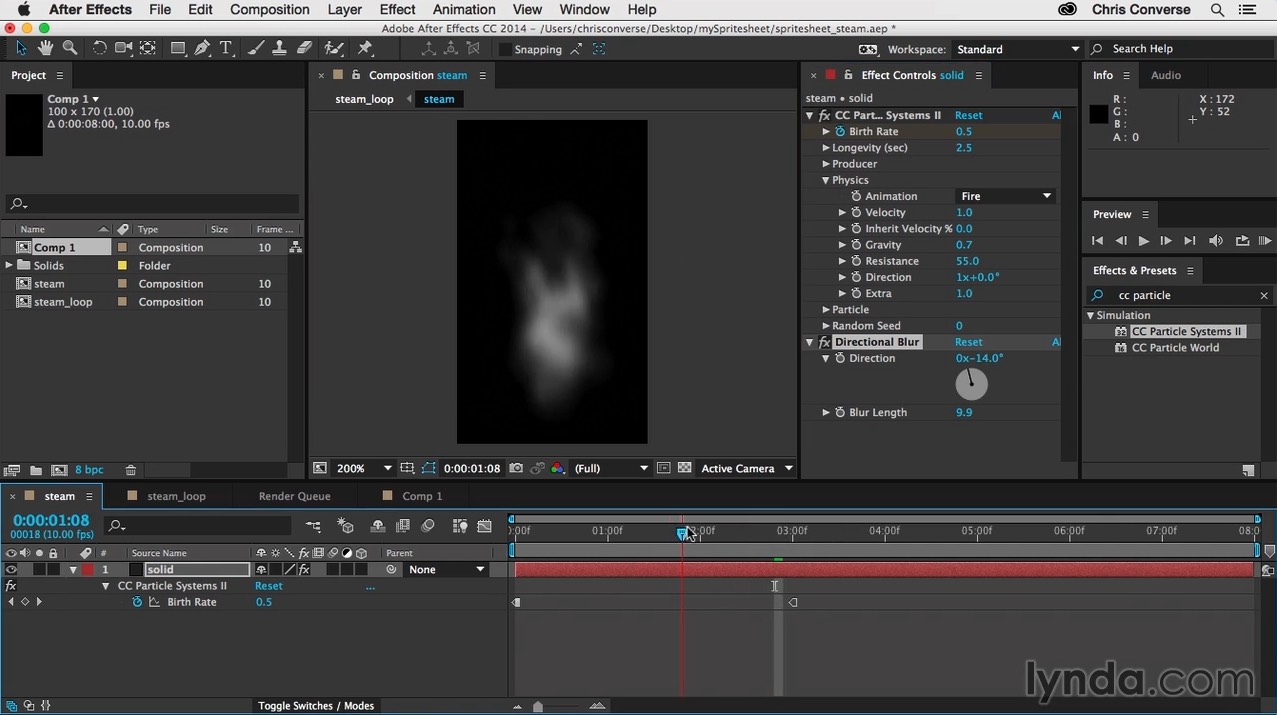Choose the Pen tool
1277x715 pixels.
[x=202, y=48]
